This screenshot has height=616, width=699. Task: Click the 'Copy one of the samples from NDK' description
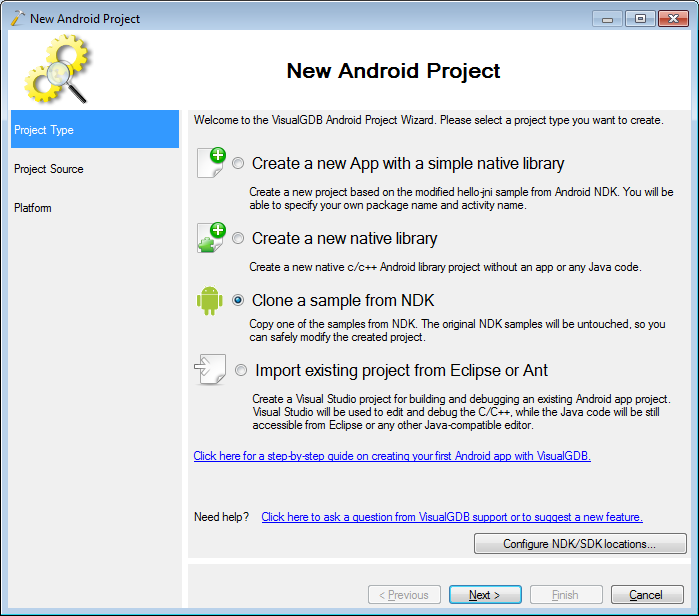tap(457, 330)
